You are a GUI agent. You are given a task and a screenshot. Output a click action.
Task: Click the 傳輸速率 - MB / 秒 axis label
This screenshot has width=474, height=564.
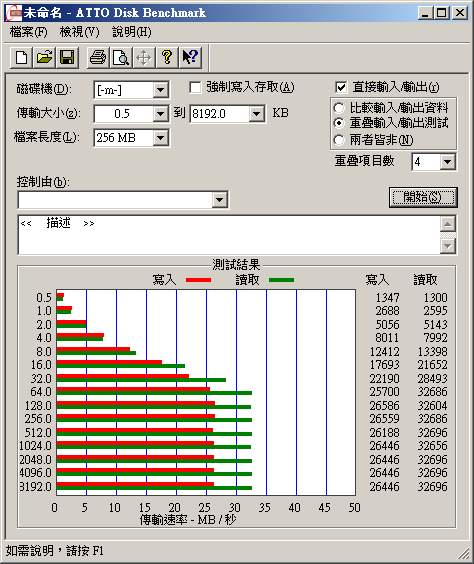click(188, 520)
